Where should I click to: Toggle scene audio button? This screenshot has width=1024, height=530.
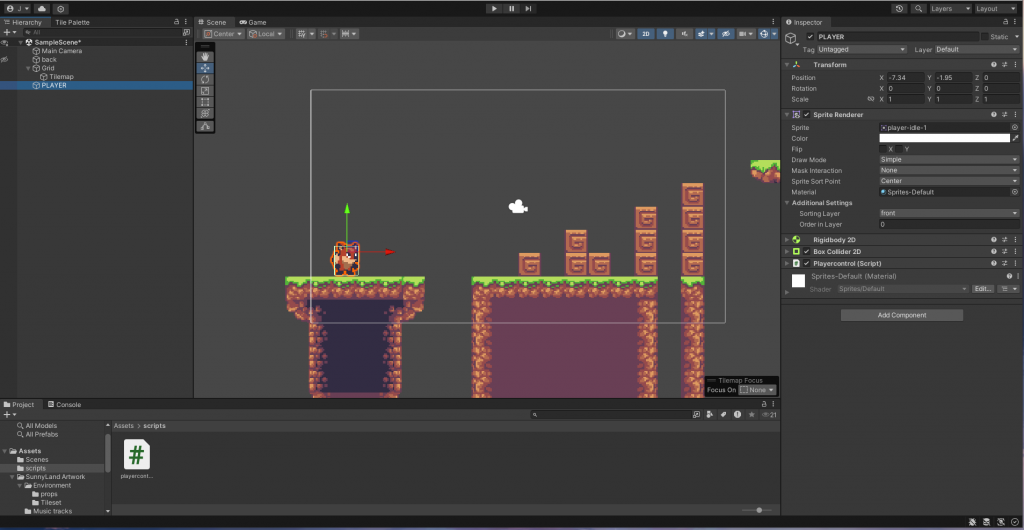click(684, 34)
